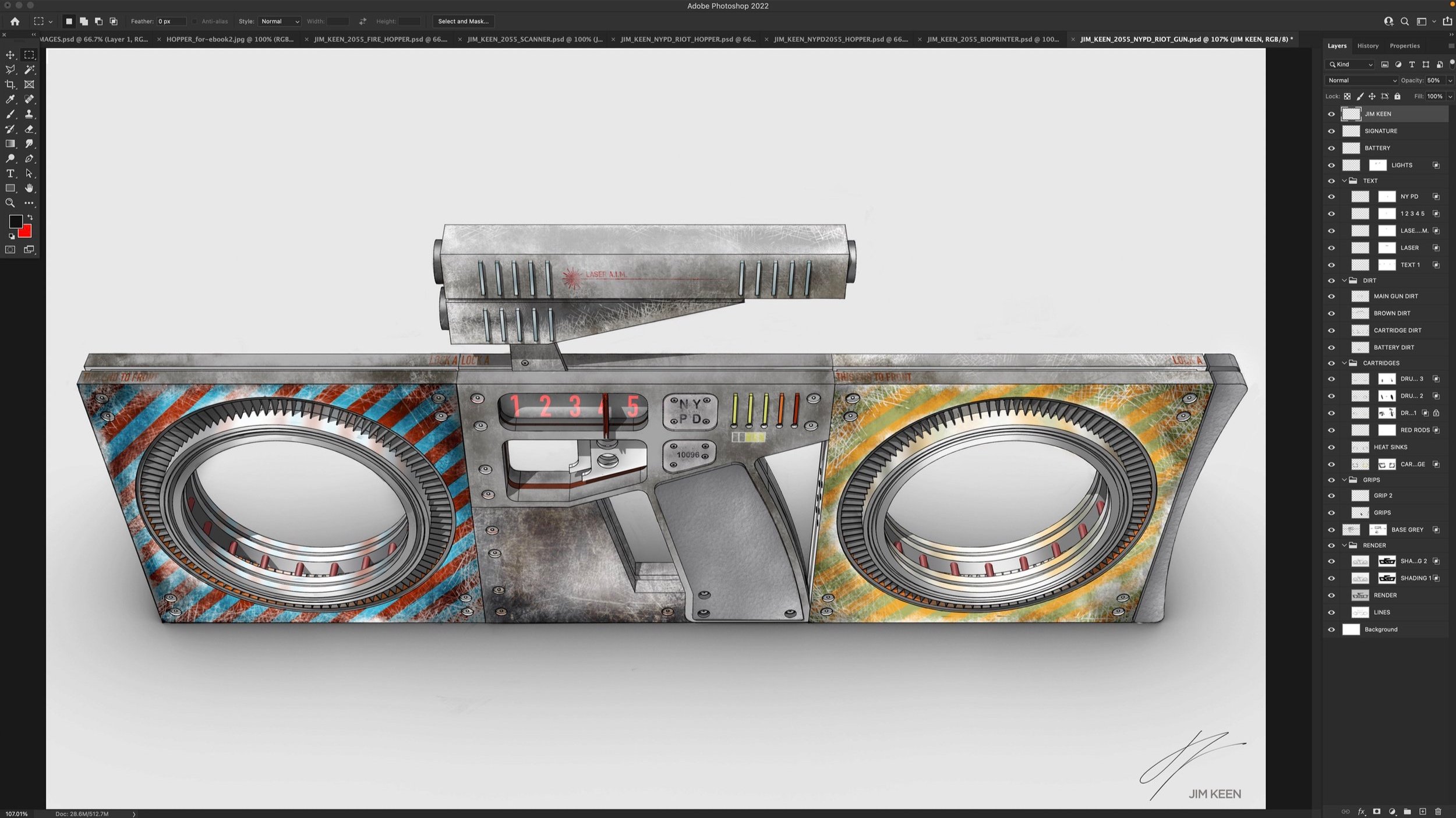Viewport: 1456px width, 818px height.
Task: Switch to HOPPER_for-ebook2.jpg document tab
Action: coord(229,40)
